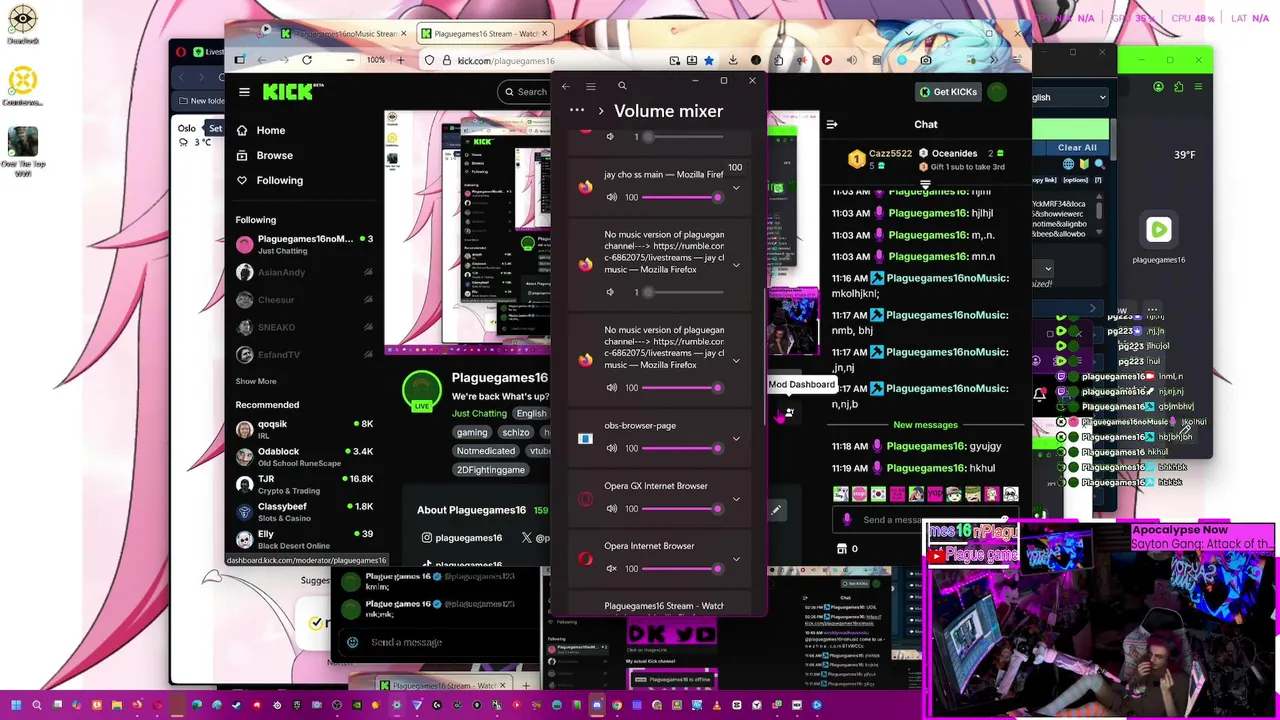Open the Mod Dashboard icon button

click(789, 412)
